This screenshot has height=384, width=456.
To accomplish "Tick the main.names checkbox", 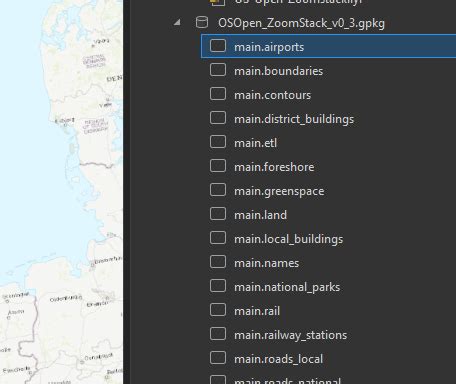I will pos(218,262).
